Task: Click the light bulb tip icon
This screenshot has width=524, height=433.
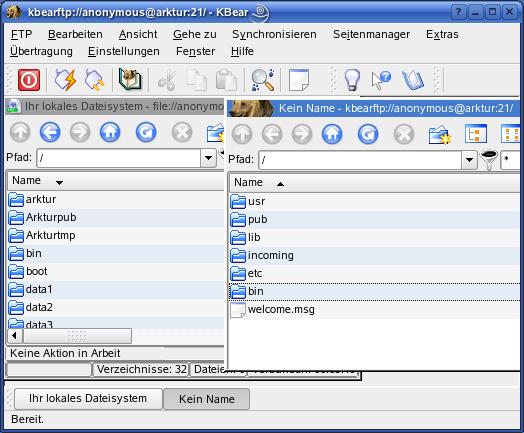Action: [352, 80]
